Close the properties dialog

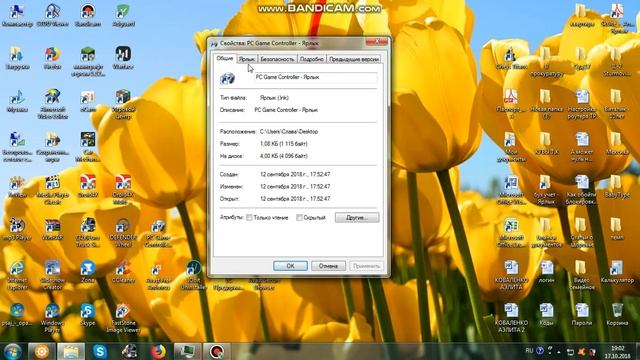click(x=377, y=42)
